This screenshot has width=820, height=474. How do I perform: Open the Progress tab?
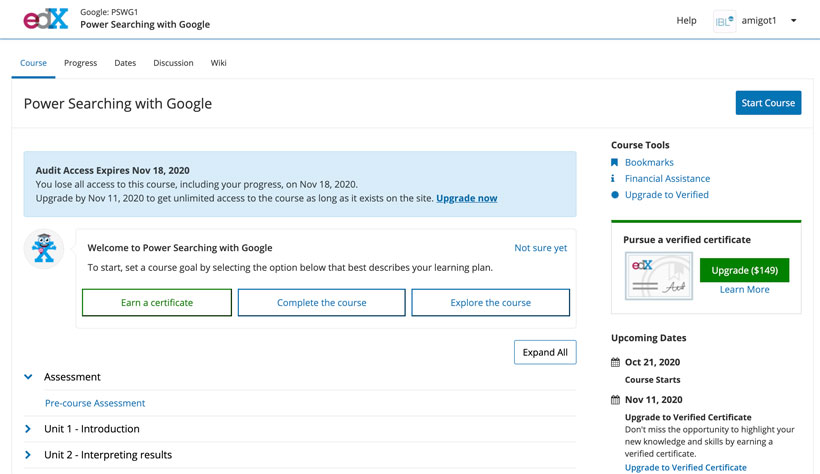(x=81, y=63)
